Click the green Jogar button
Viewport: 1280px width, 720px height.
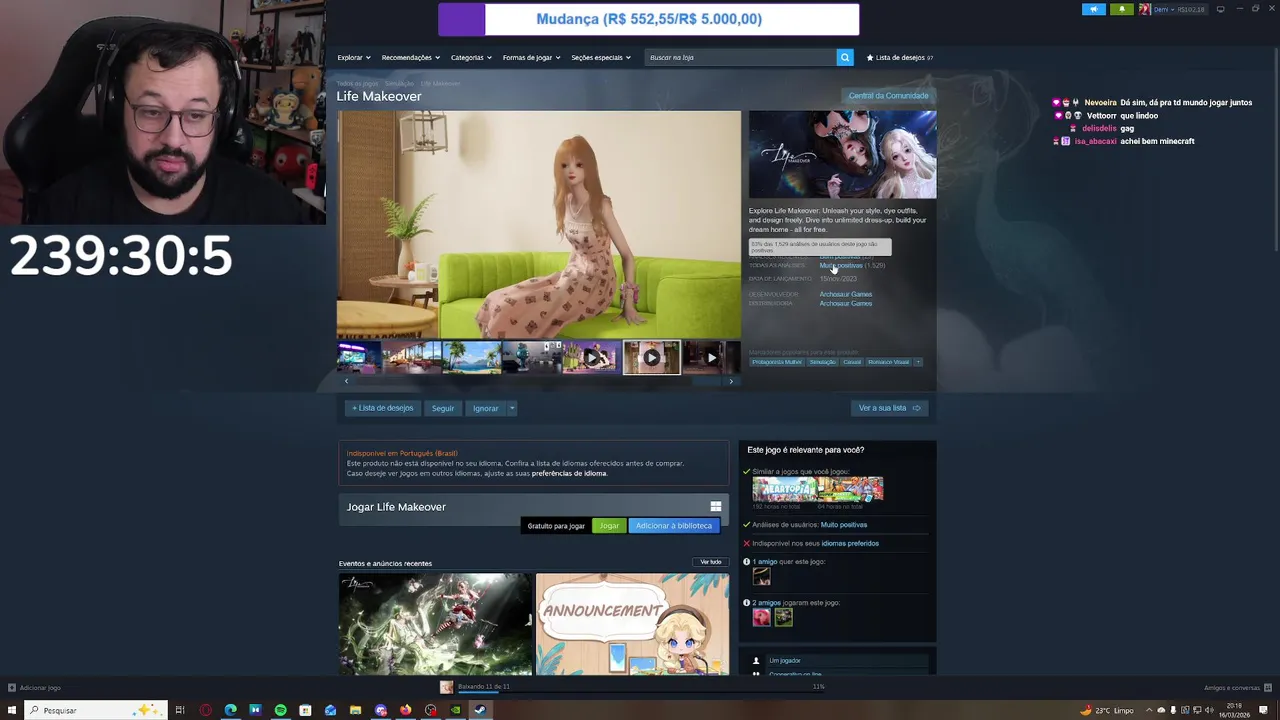coord(609,526)
